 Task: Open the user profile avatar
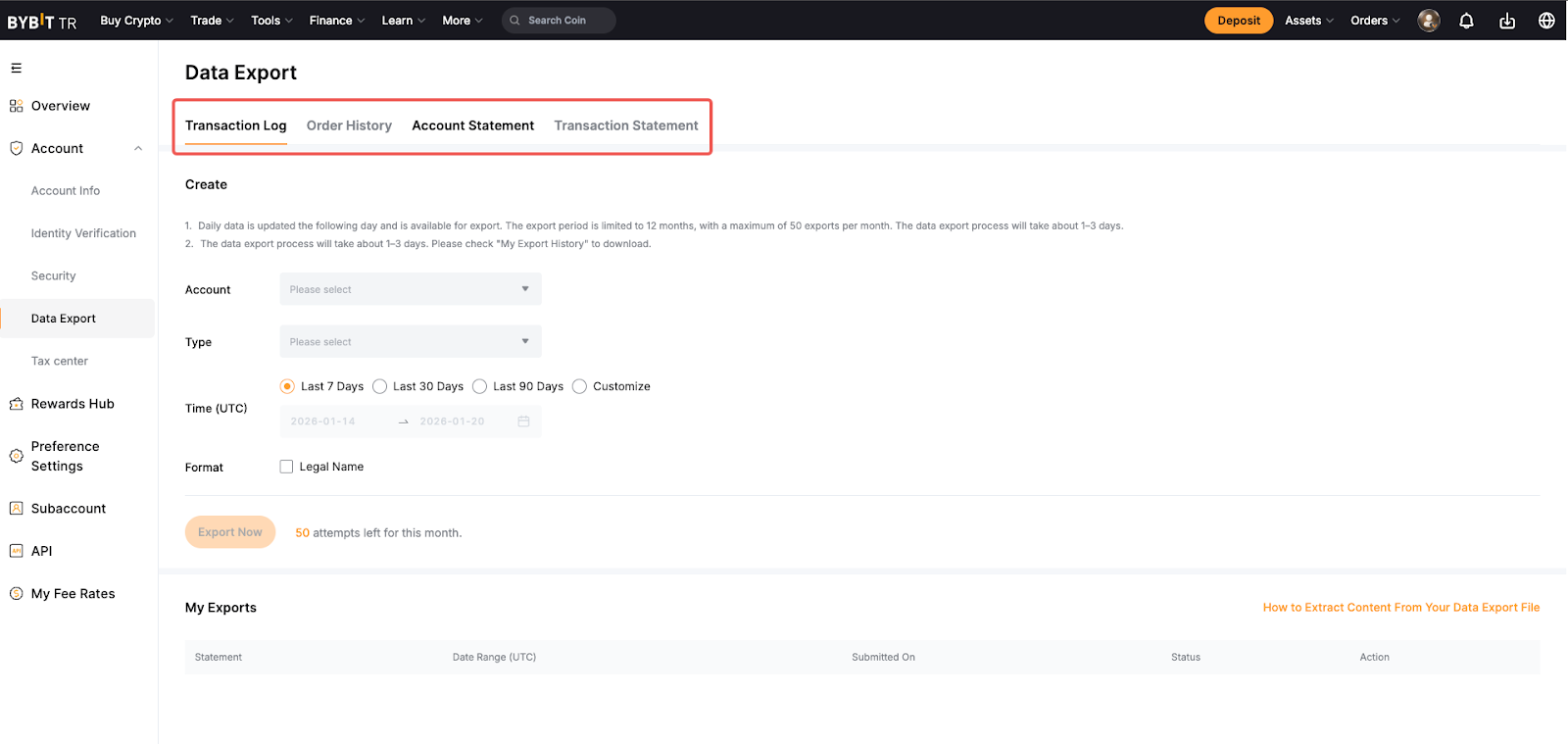[1429, 21]
